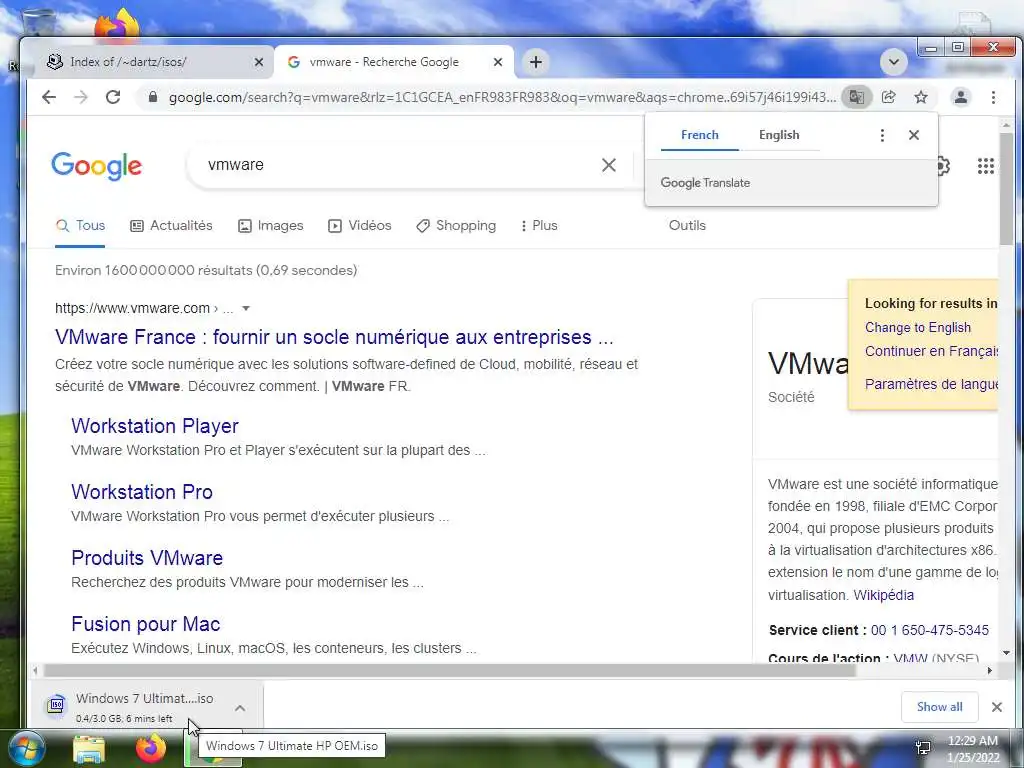The image size is (1024, 768).
Task: Select English in the translate popup
Action: [x=779, y=135]
